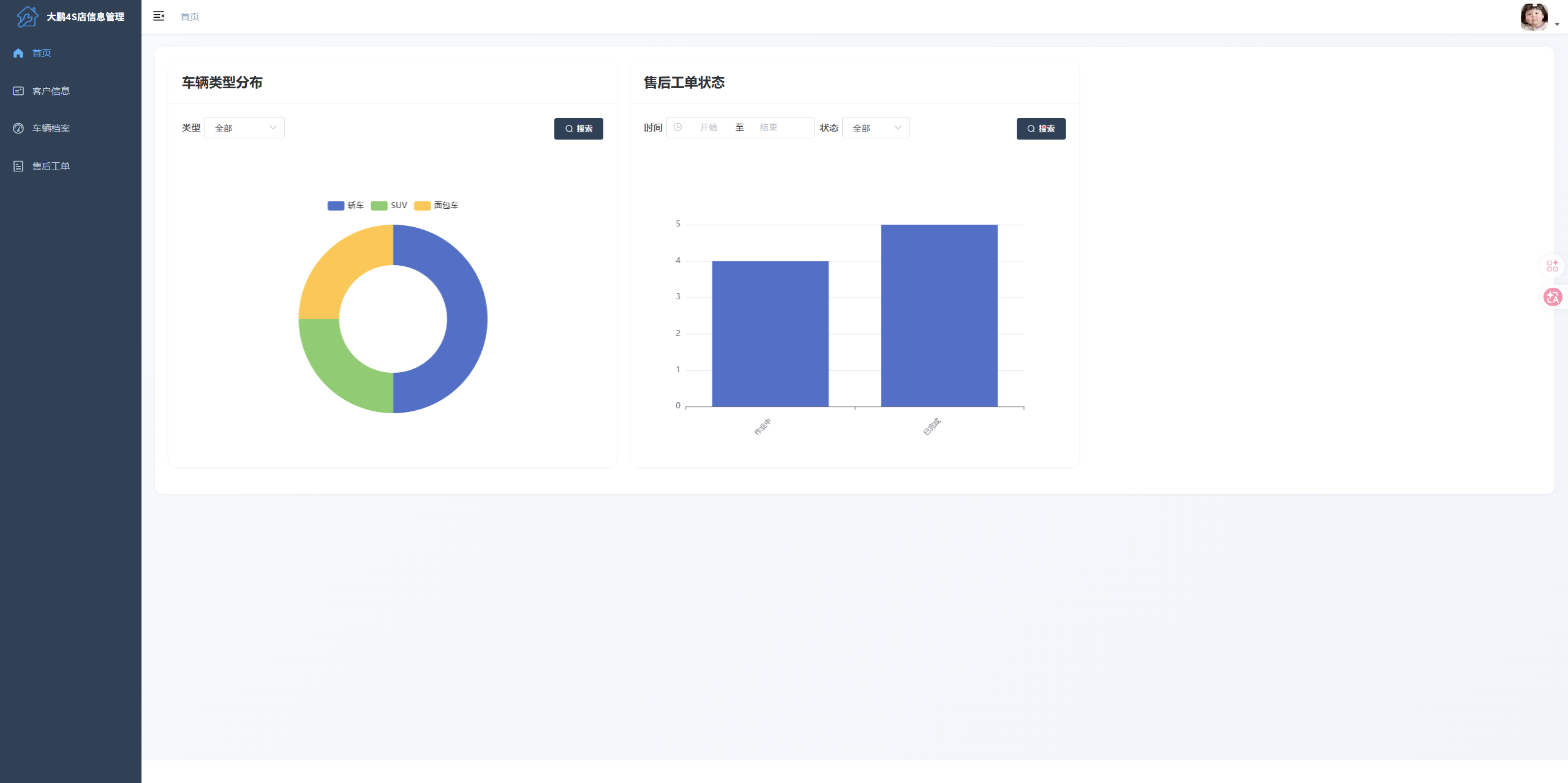1568x783 pixels.
Task: Click the clock icon in time range
Action: click(677, 127)
